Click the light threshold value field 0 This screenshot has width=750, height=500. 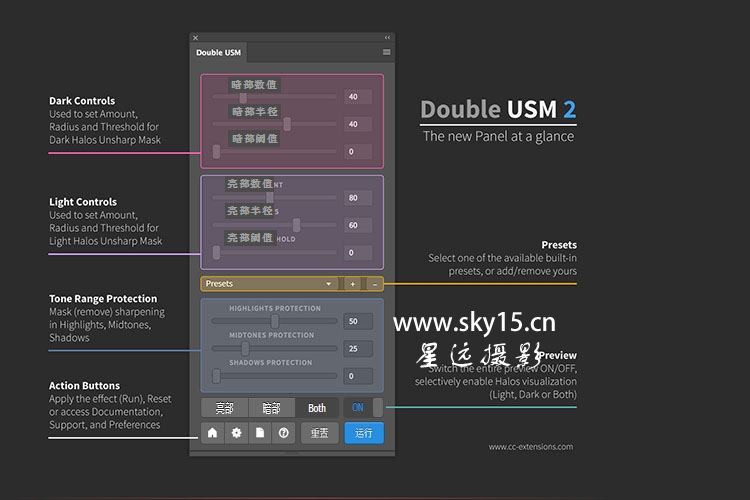pyautogui.click(x=358, y=253)
